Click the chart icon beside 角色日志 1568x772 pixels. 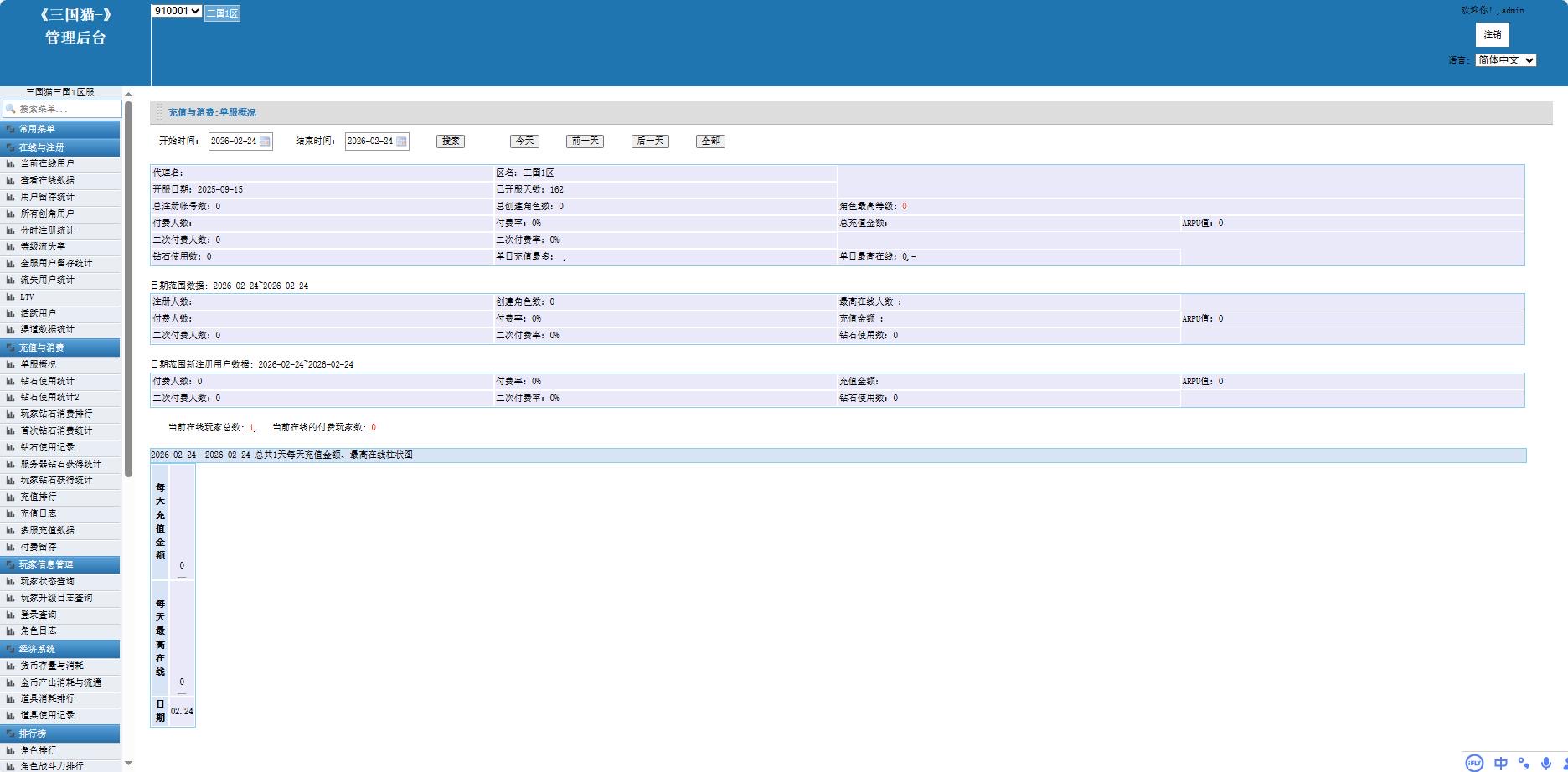point(11,631)
